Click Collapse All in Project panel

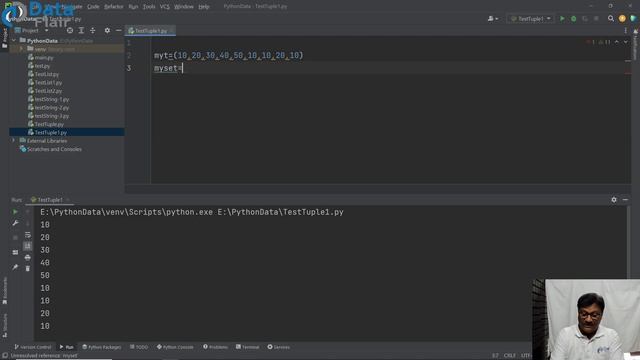tap(93, 30)
